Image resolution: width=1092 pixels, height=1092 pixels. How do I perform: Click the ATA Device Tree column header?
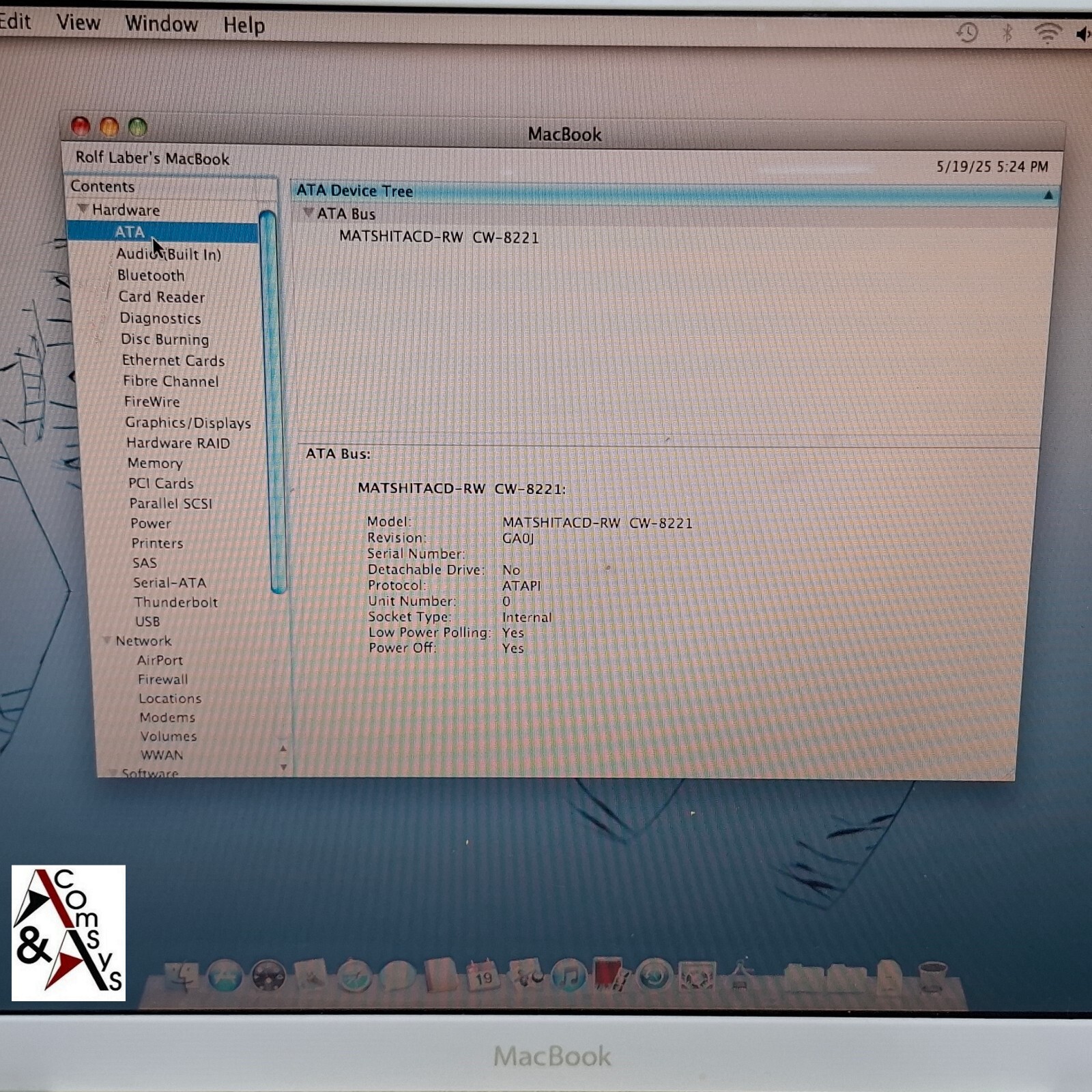coord(674,192)
